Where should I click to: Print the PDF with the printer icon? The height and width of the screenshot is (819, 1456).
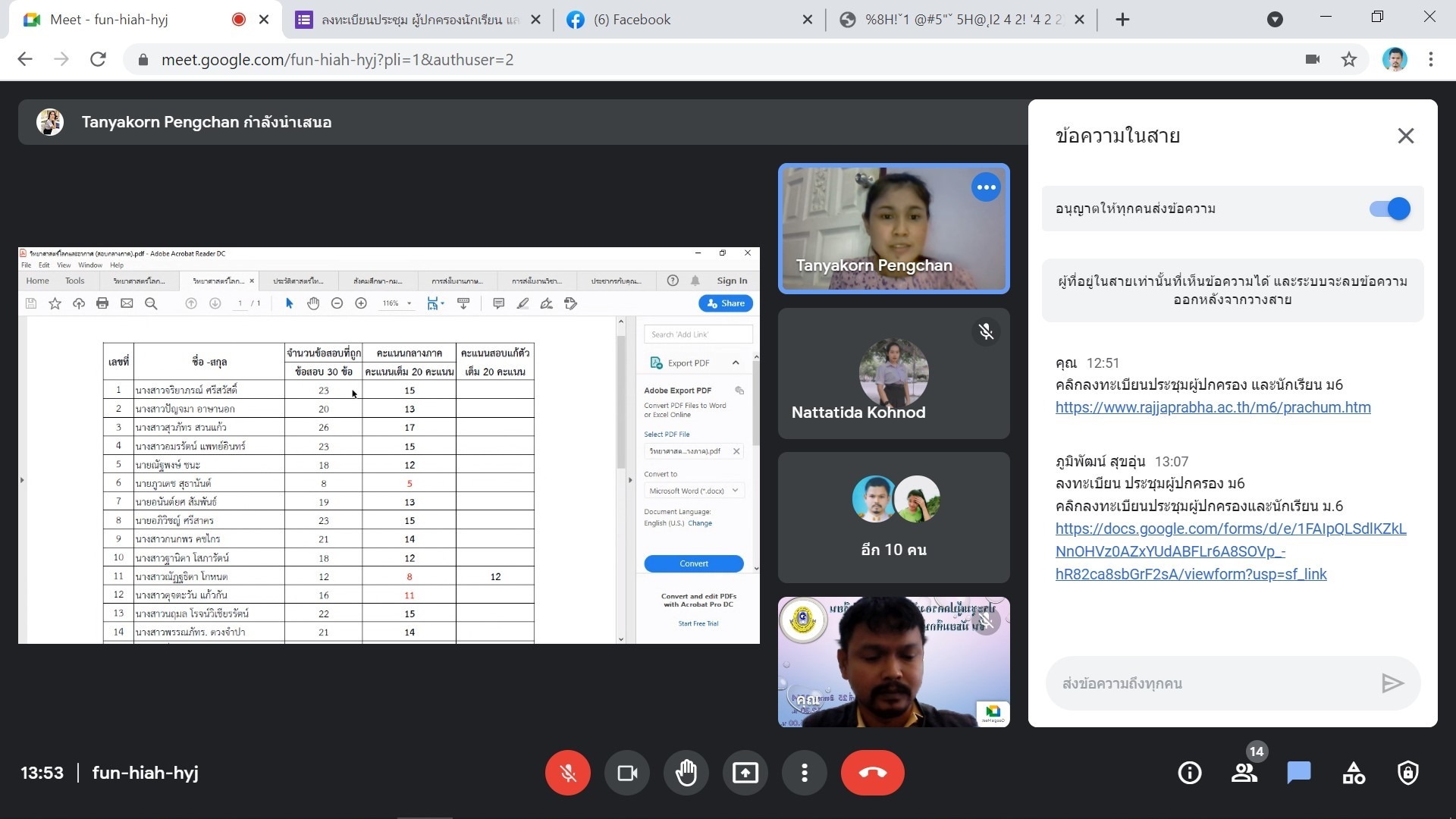coord(102,303)
